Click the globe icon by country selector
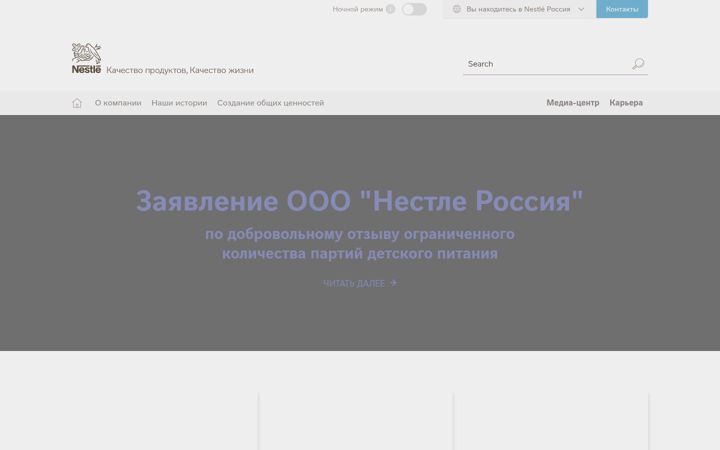The width and height of the screenshot is (720, 450). click(456, 9)
